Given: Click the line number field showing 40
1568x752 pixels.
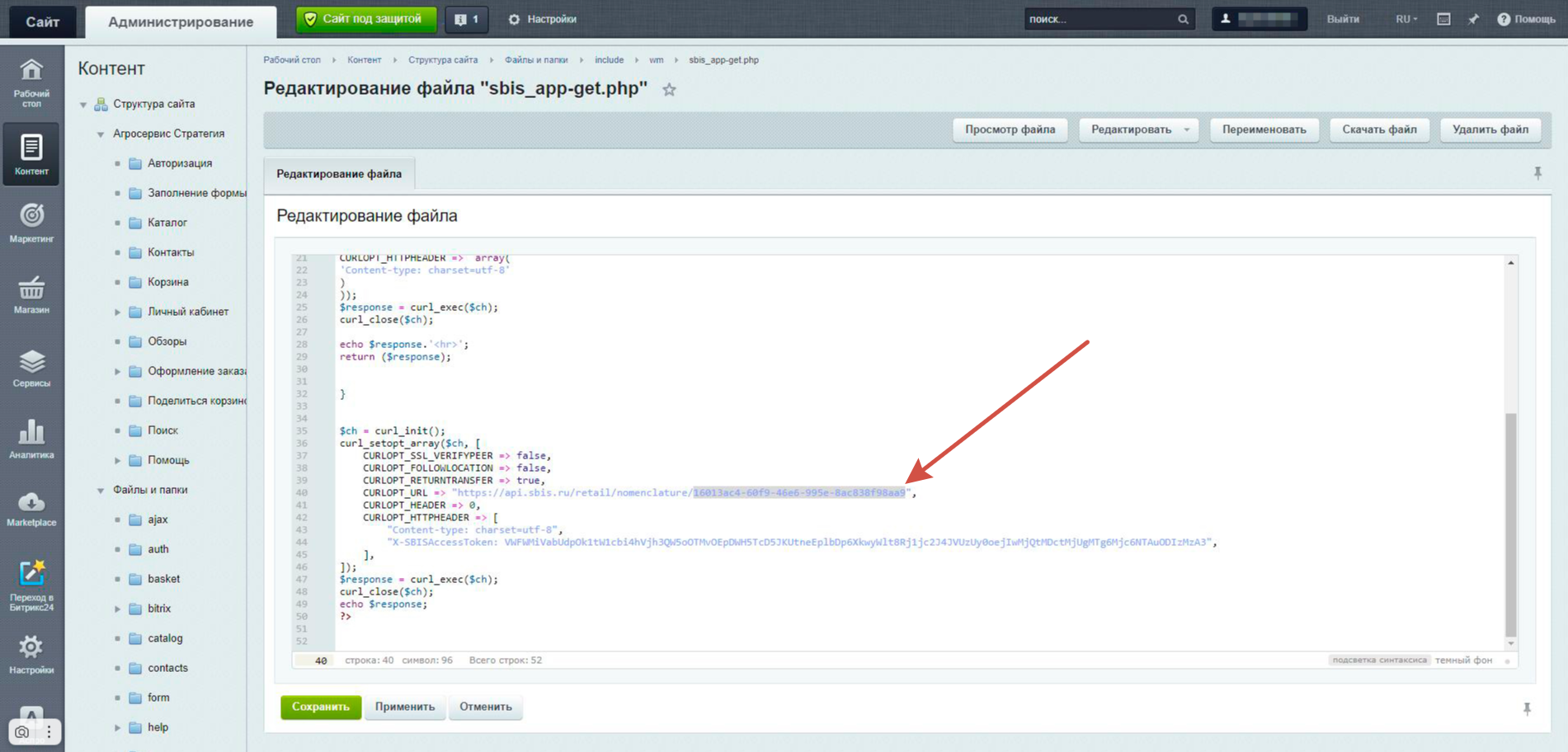Looking at the screenshot, I should tap(314, 660).
